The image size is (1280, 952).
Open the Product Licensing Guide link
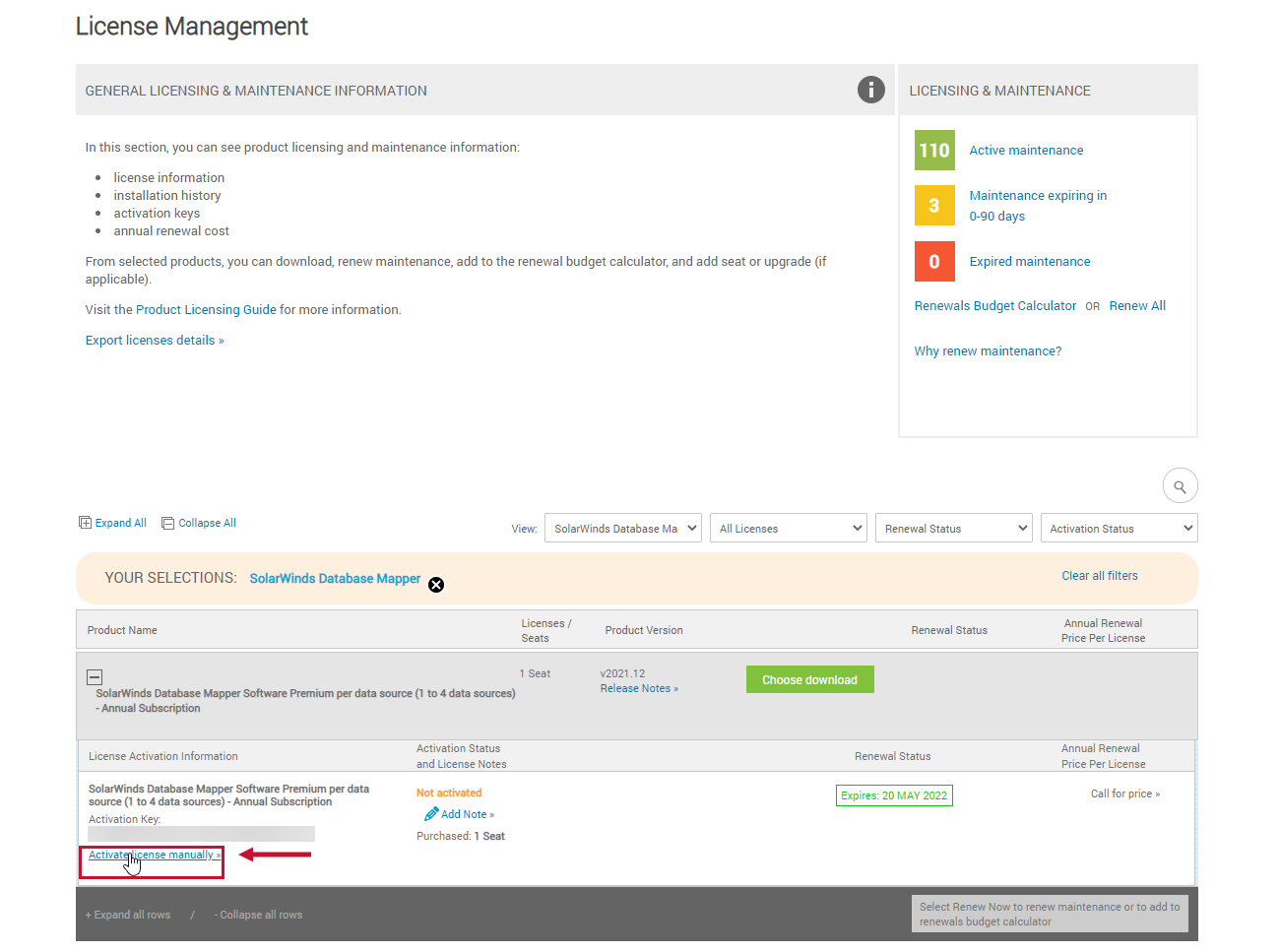click(206, 310)
